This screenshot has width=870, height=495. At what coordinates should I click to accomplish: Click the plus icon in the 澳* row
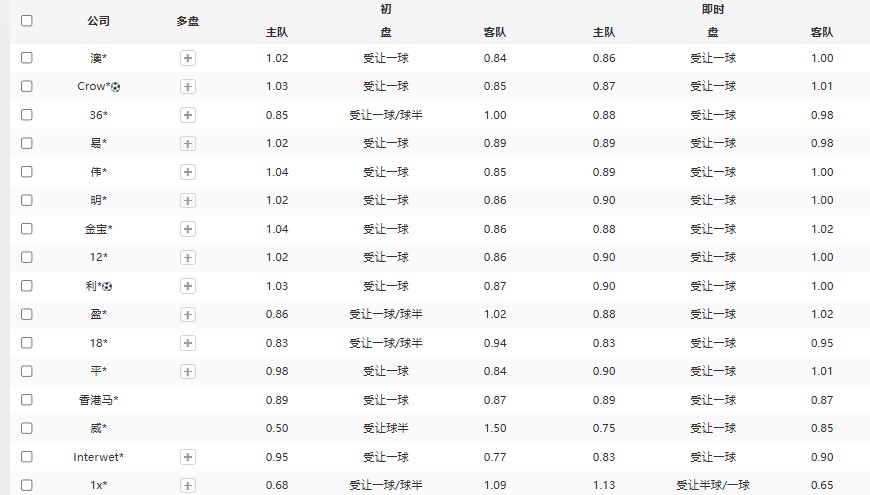coord(187,58)
